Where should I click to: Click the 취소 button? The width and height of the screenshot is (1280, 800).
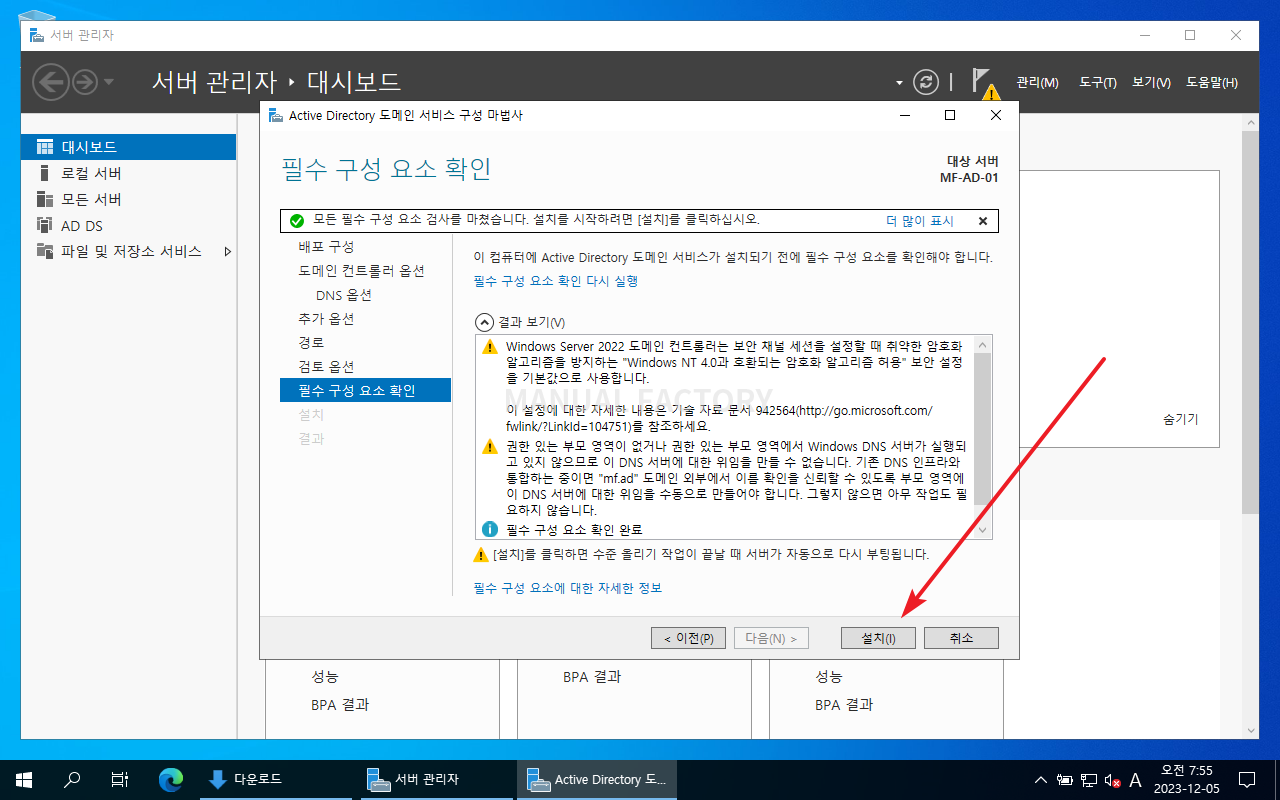coord(961,638)
